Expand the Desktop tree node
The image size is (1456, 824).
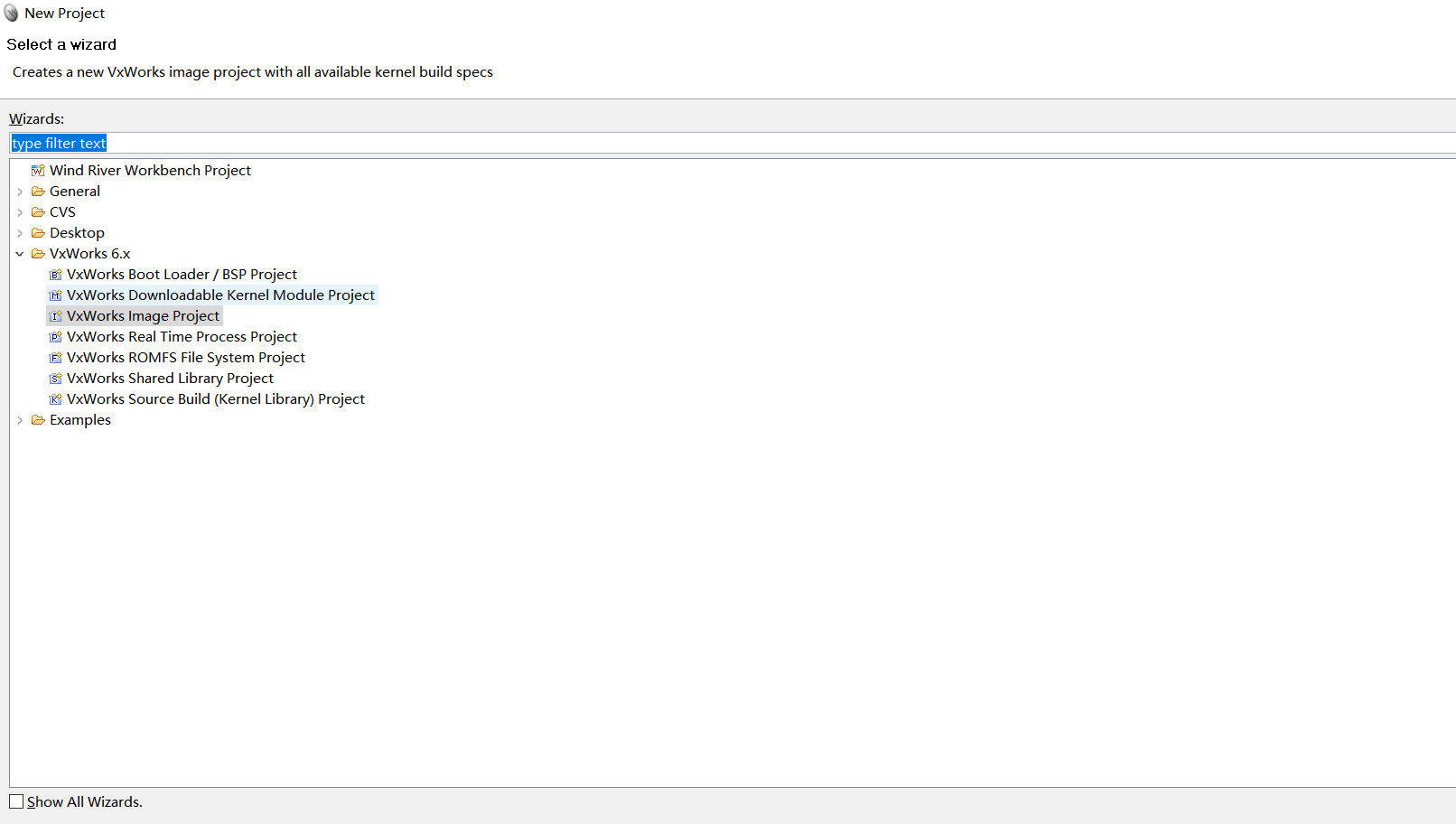pyautogui.click(x=20, y=233)
